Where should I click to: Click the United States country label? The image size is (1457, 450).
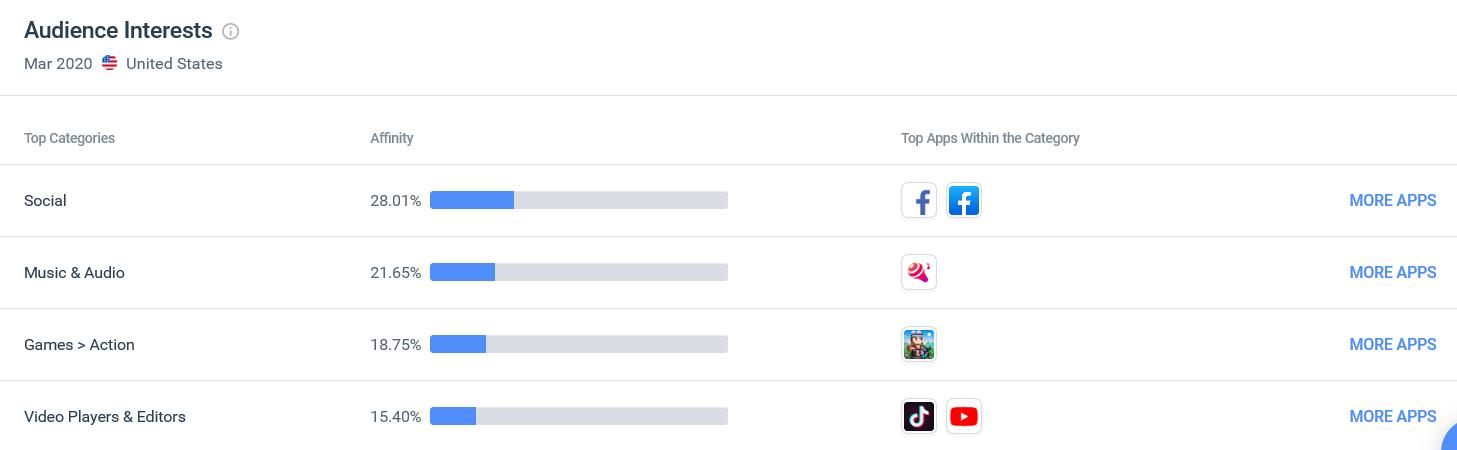(174, 64)
